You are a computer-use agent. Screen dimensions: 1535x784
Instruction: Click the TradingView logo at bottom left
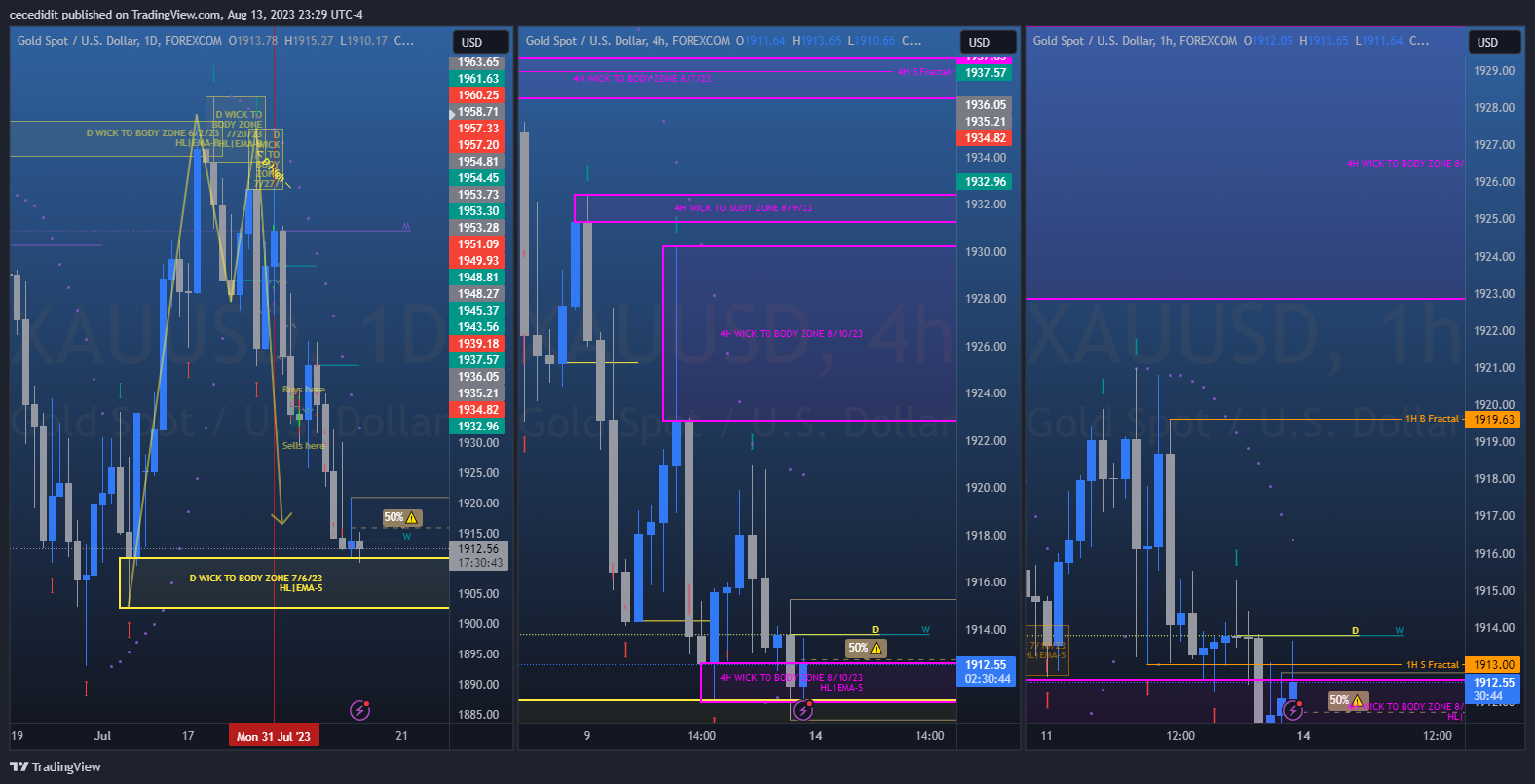click(x=56, y=766)
